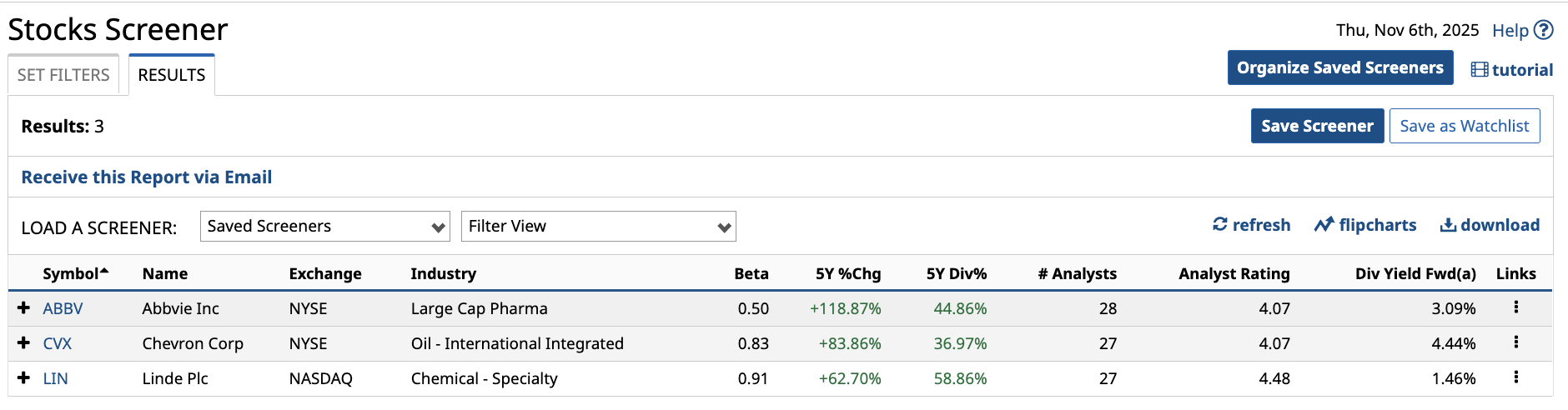1568x410 pixels.
Task: Open links menu for CVX row
Action: click(x=1515, y=342)
